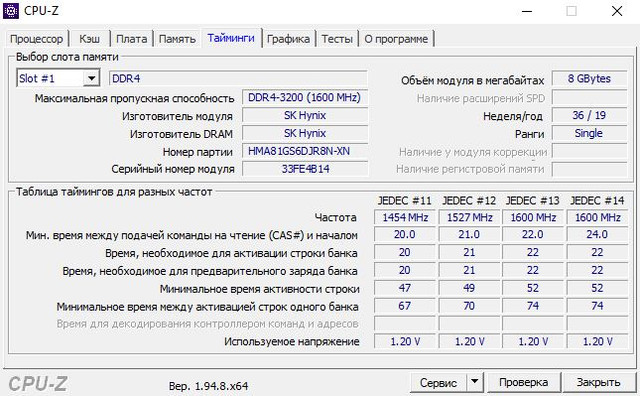Image resolution: width=640 pixels, height=396 pixels.
Task: Click the JEDEC #11 voltage 1.20 V cell
Action: 405,341
